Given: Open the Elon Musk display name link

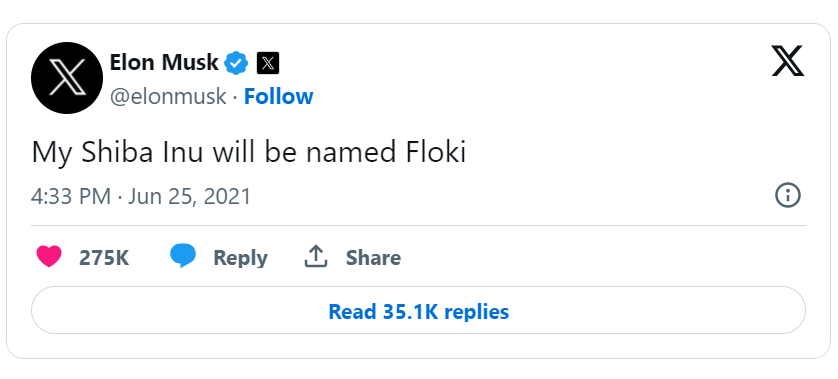Looking at the screenshot, I should 164,63.
